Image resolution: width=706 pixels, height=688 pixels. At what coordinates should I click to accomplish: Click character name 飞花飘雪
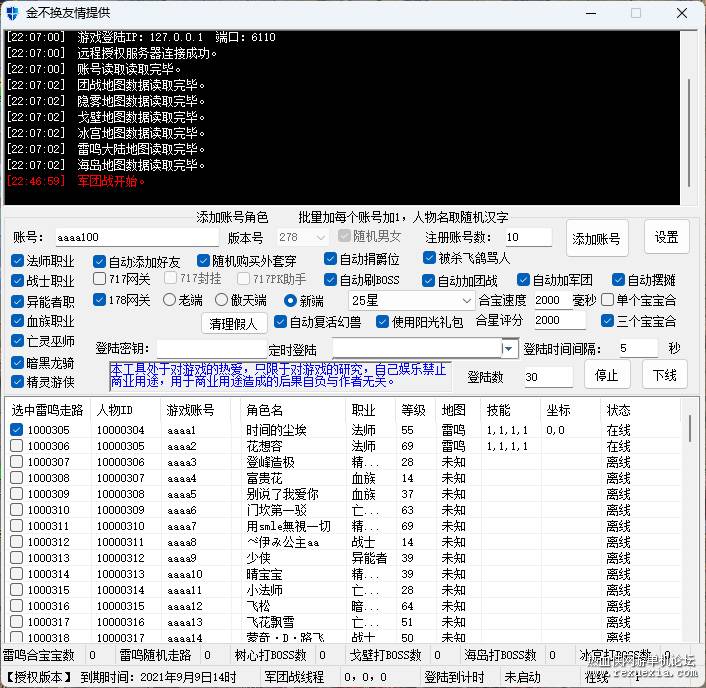coord(270,622)
